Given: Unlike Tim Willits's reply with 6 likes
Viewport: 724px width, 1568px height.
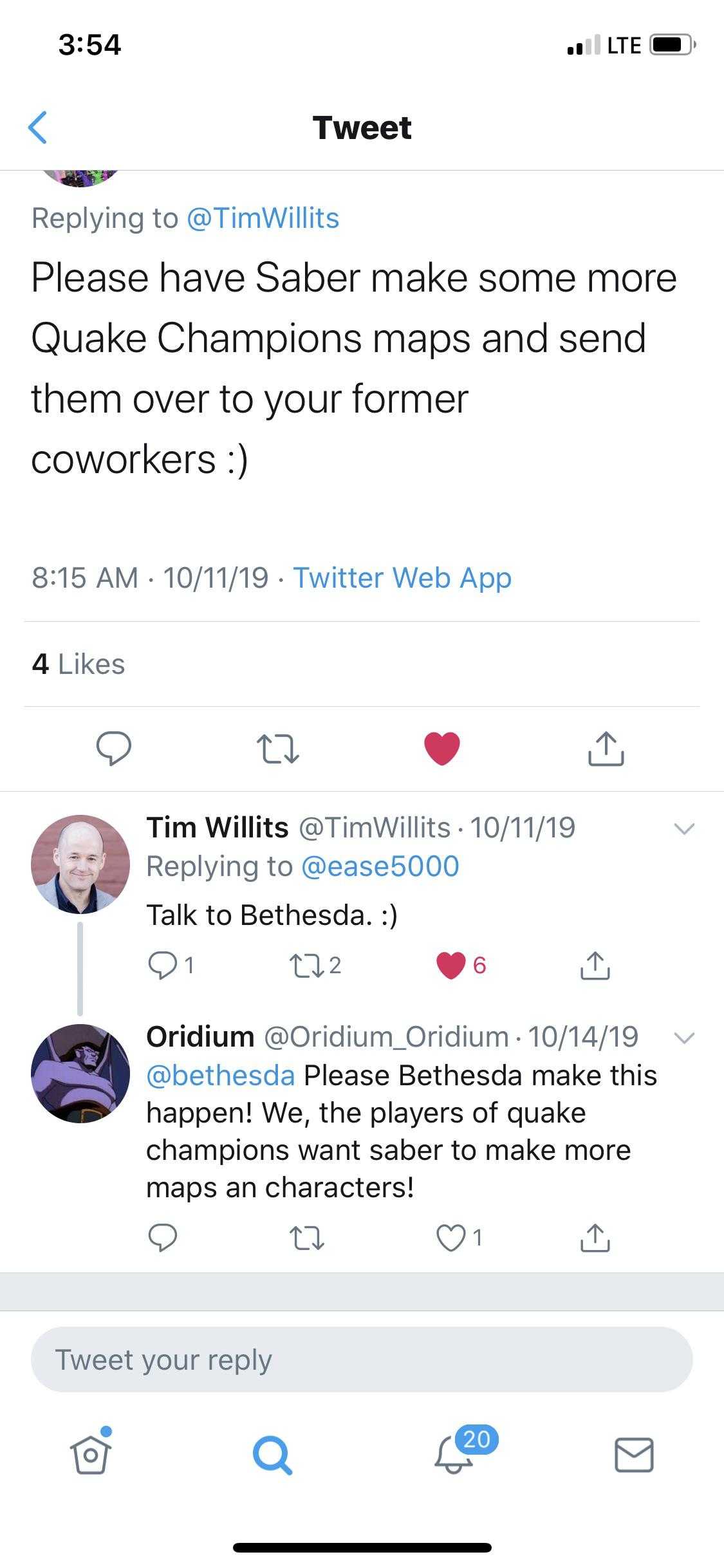Looking at the screenshot, I should (x=451, y=965).
